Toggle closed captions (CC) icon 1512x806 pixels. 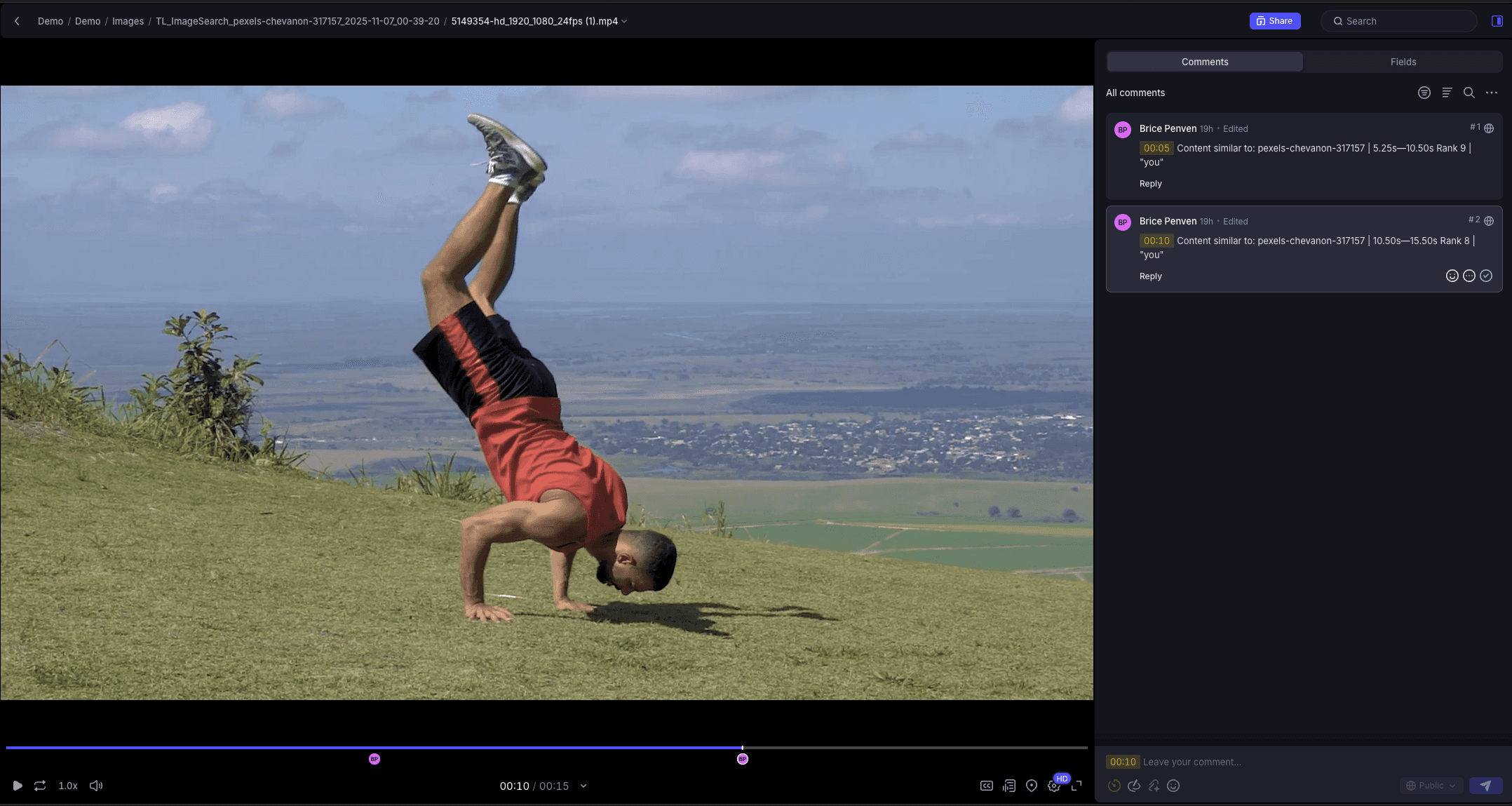986,786
